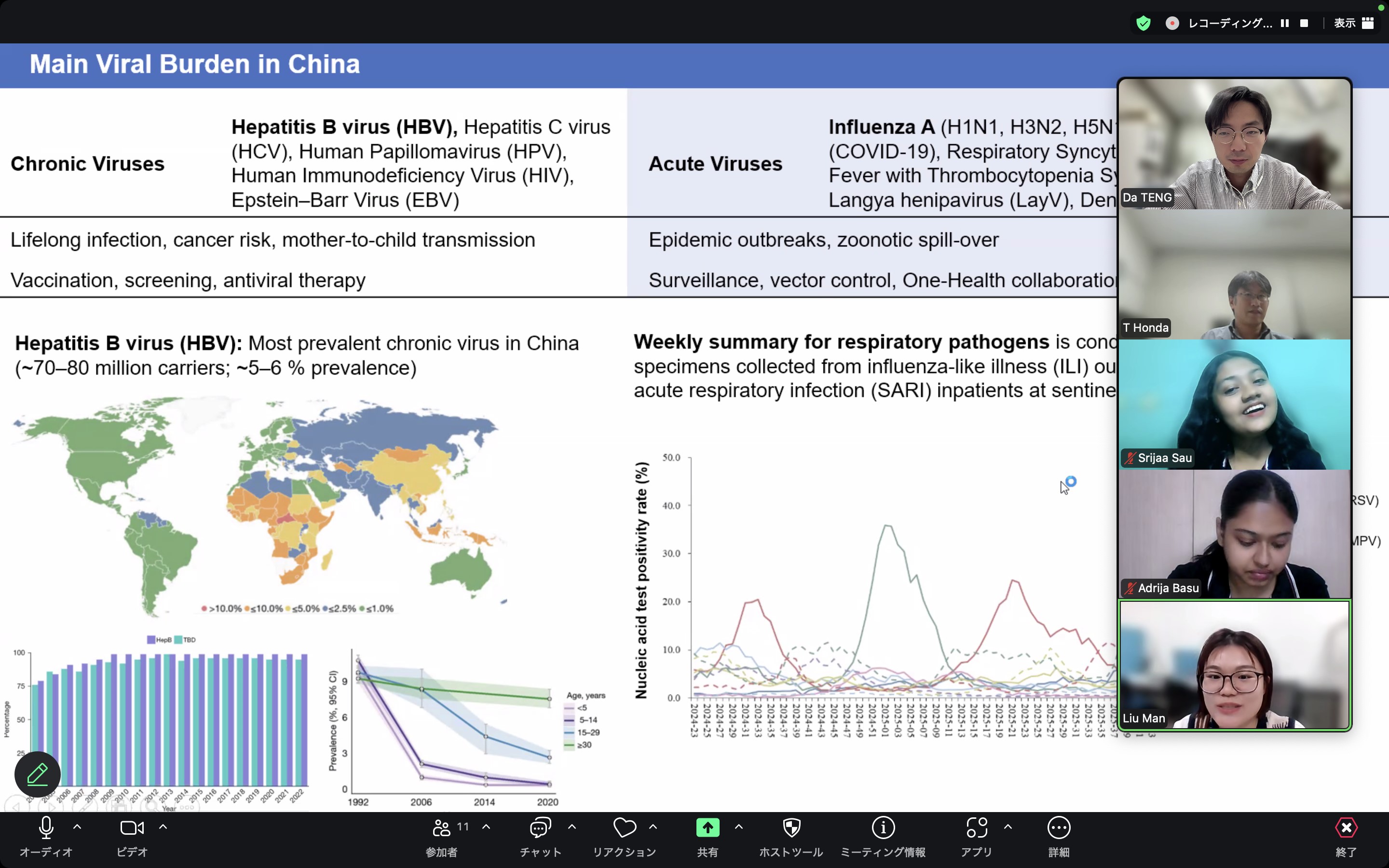Viewport: 1389px width, 868px height.
Task: Open host tools shield icon
Action: coord(791,827)
